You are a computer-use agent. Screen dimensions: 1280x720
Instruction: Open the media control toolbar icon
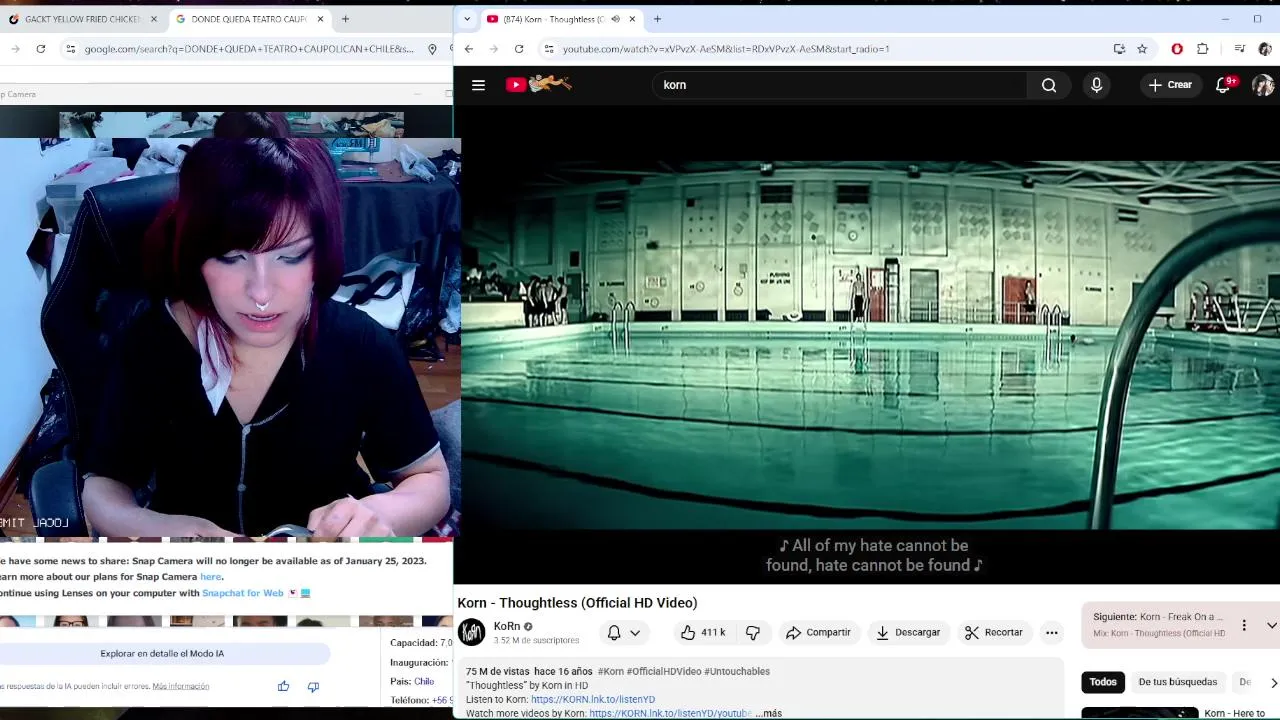(x=1239, y=49)
